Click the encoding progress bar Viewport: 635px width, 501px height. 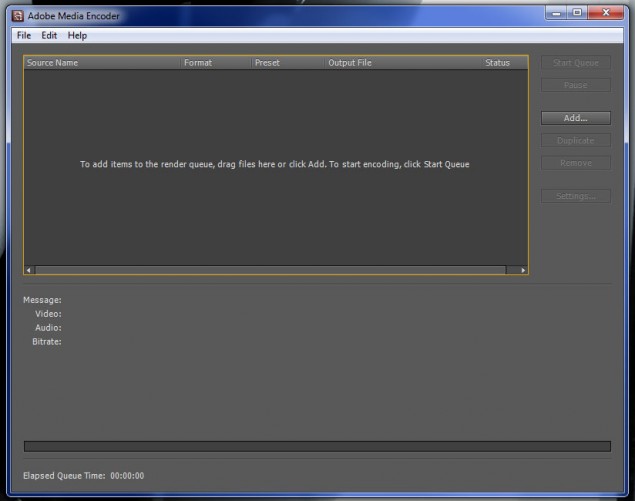tap(317, 446)
